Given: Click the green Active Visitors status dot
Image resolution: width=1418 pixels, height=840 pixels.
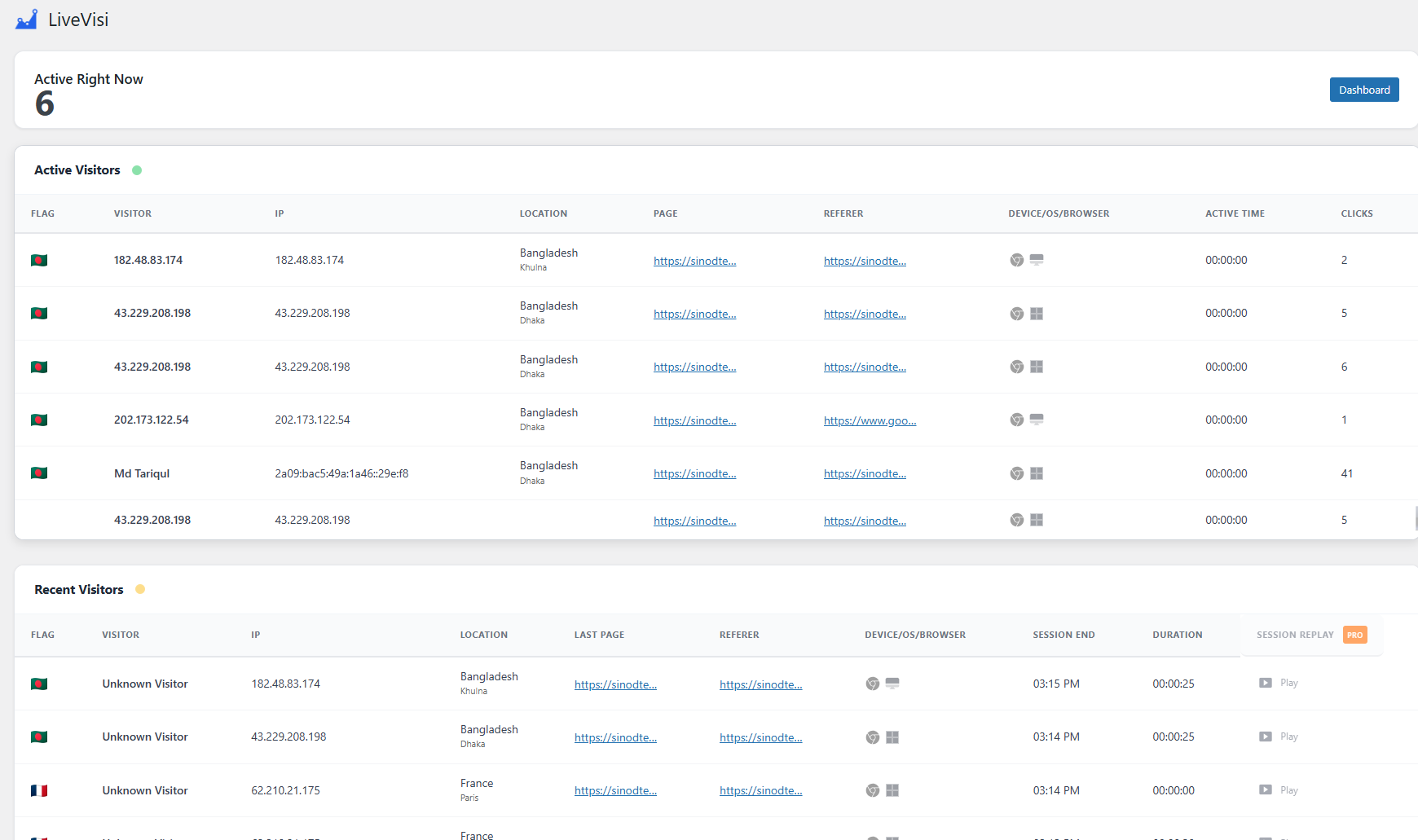Looking at the screenshot, I should [x=137, y=170].
